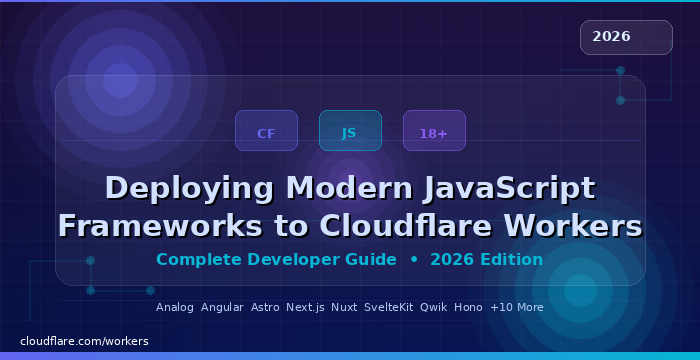Select the Astro framework label
The height and width of the screenshot is (360, 700).
coord(265,307)
